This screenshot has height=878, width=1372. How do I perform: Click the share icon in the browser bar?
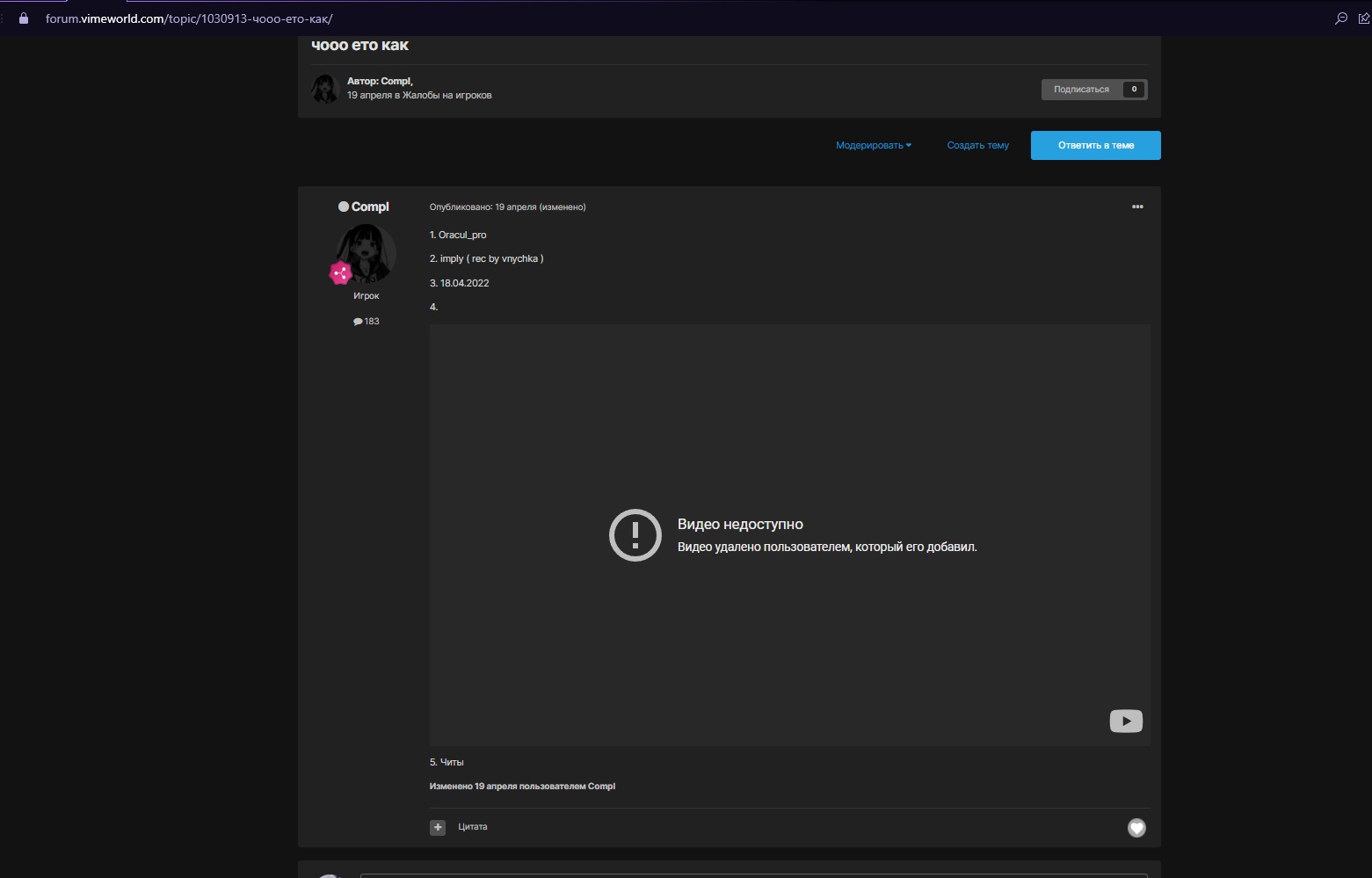[x=1363, y=18]
